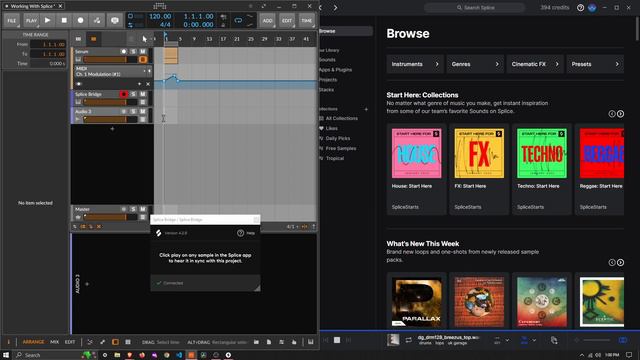Add a new collection with plus icon
Image resolution: width=640 pixels, height=360 pixels.
366,109
